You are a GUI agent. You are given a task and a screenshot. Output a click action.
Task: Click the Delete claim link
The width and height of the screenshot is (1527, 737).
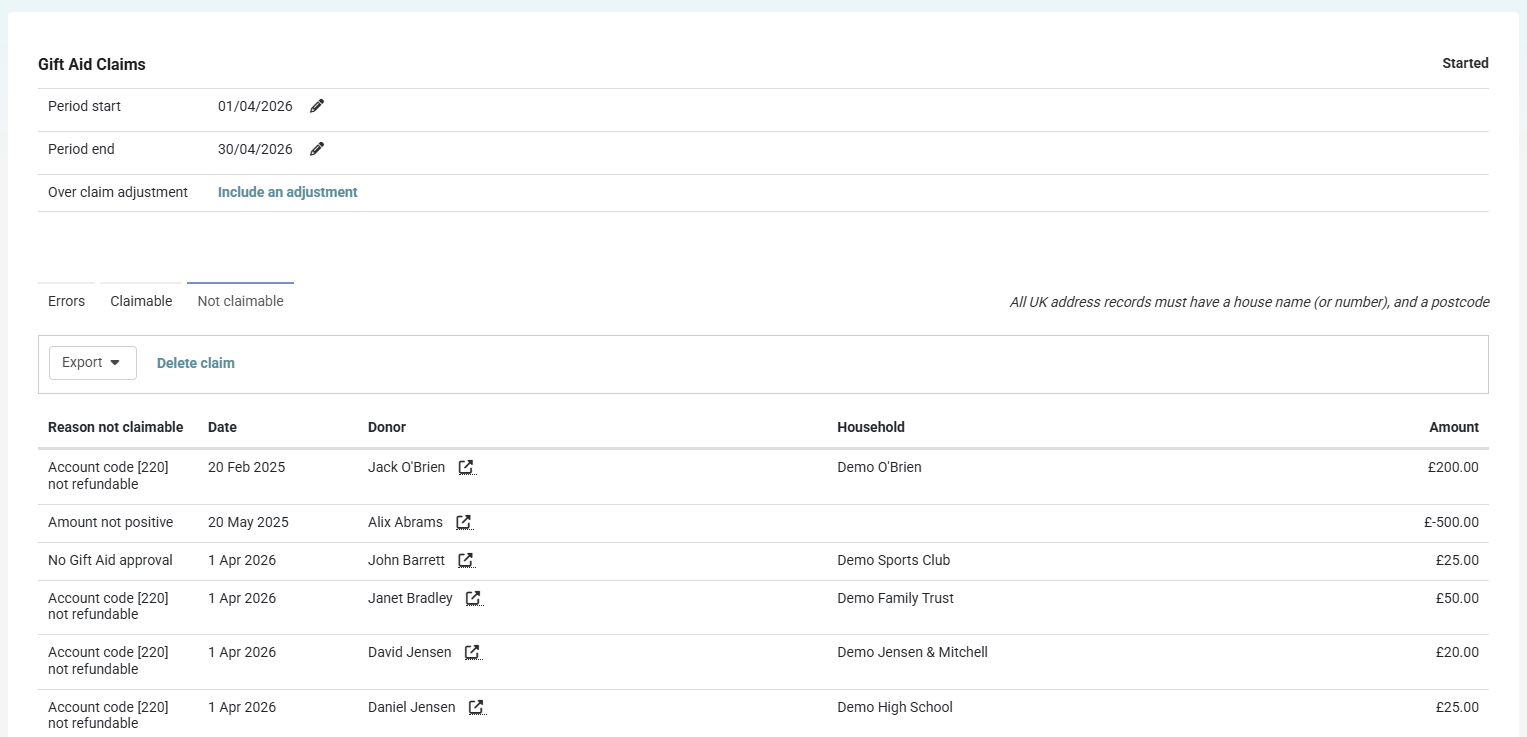(196, 363)
